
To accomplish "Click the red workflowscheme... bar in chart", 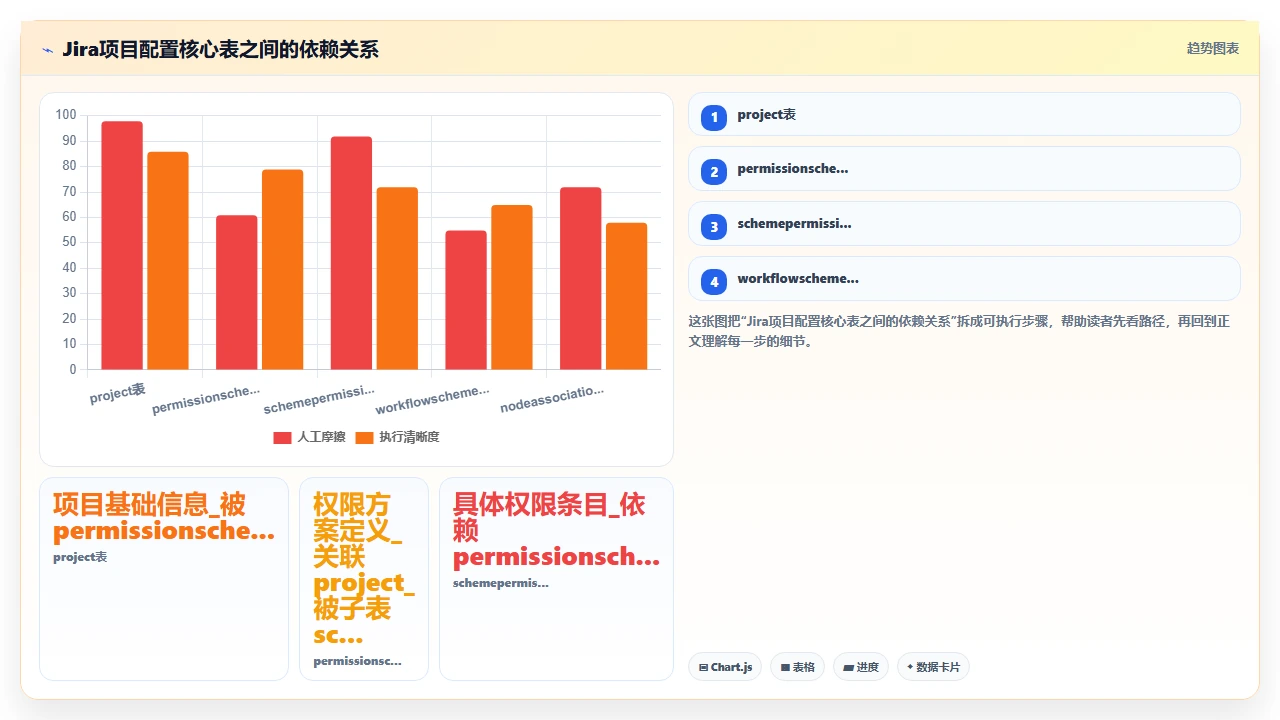I will click(466, 300).
